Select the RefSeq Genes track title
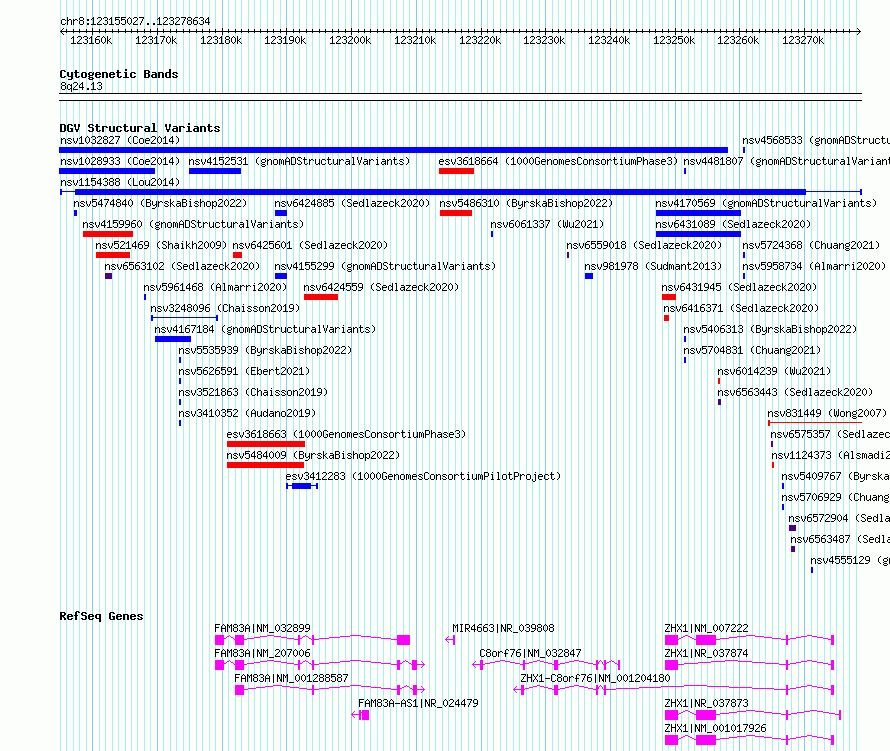890x751 pixels. point(101,616)
